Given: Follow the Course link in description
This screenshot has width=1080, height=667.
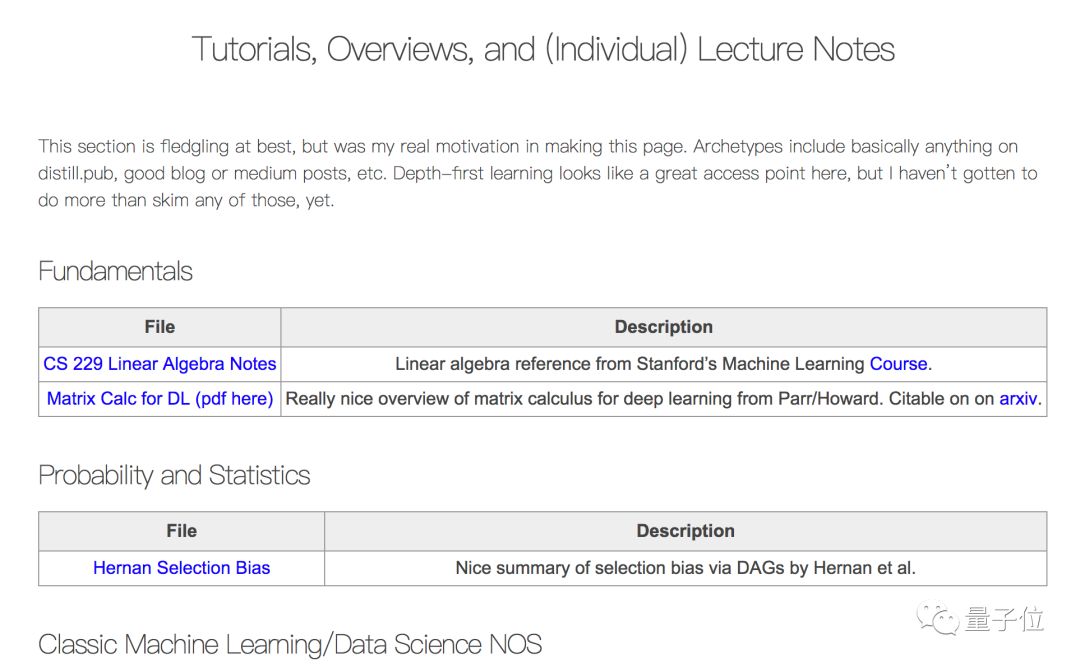Looking at the screenshot, I should pos(898,364).
